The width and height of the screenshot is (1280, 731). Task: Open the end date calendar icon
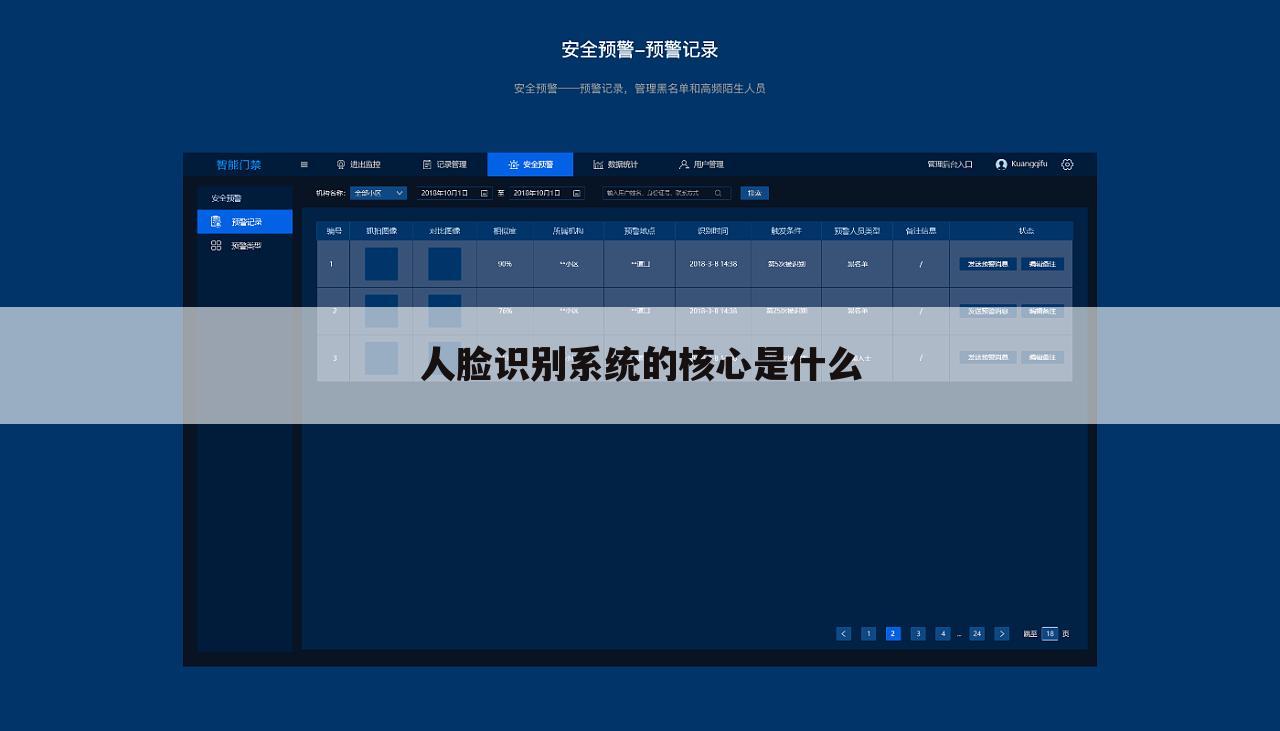577,193
